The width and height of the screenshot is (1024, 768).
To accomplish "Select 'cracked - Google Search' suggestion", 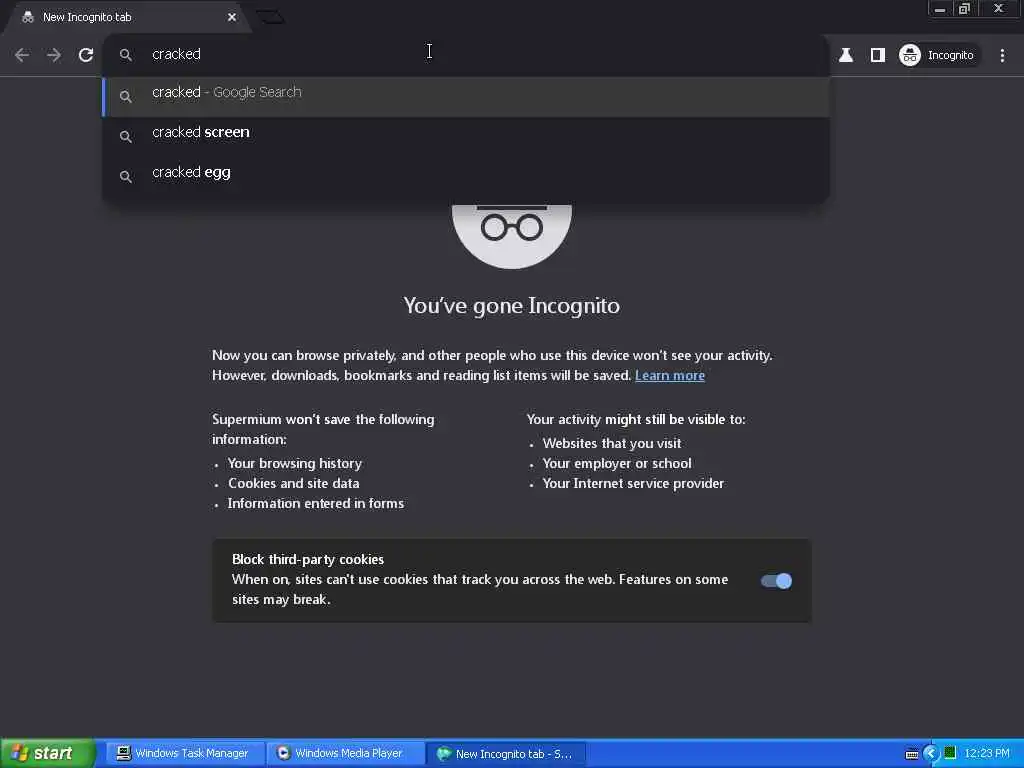I will [466, 96].
